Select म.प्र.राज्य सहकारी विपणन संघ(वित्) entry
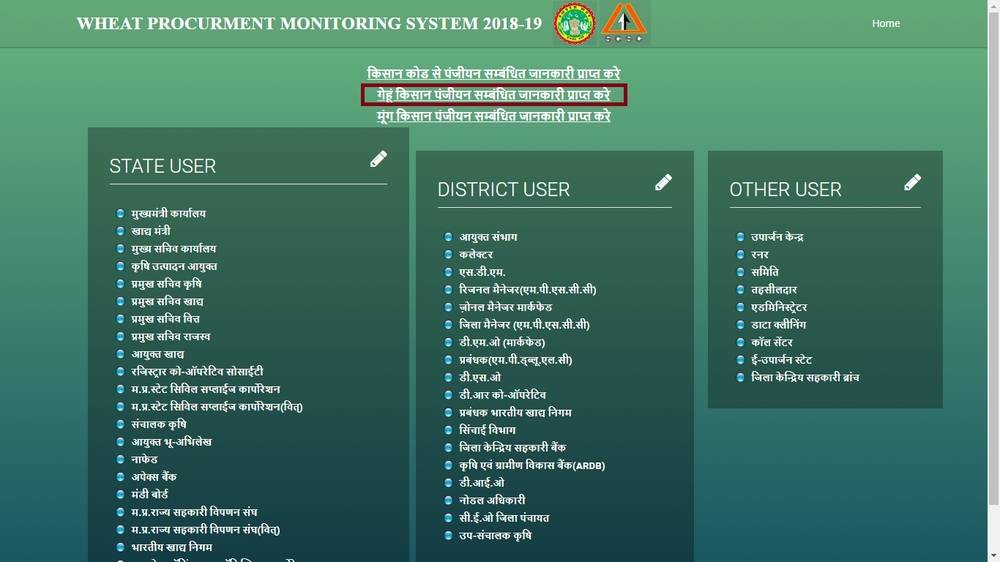 point(205,529)
